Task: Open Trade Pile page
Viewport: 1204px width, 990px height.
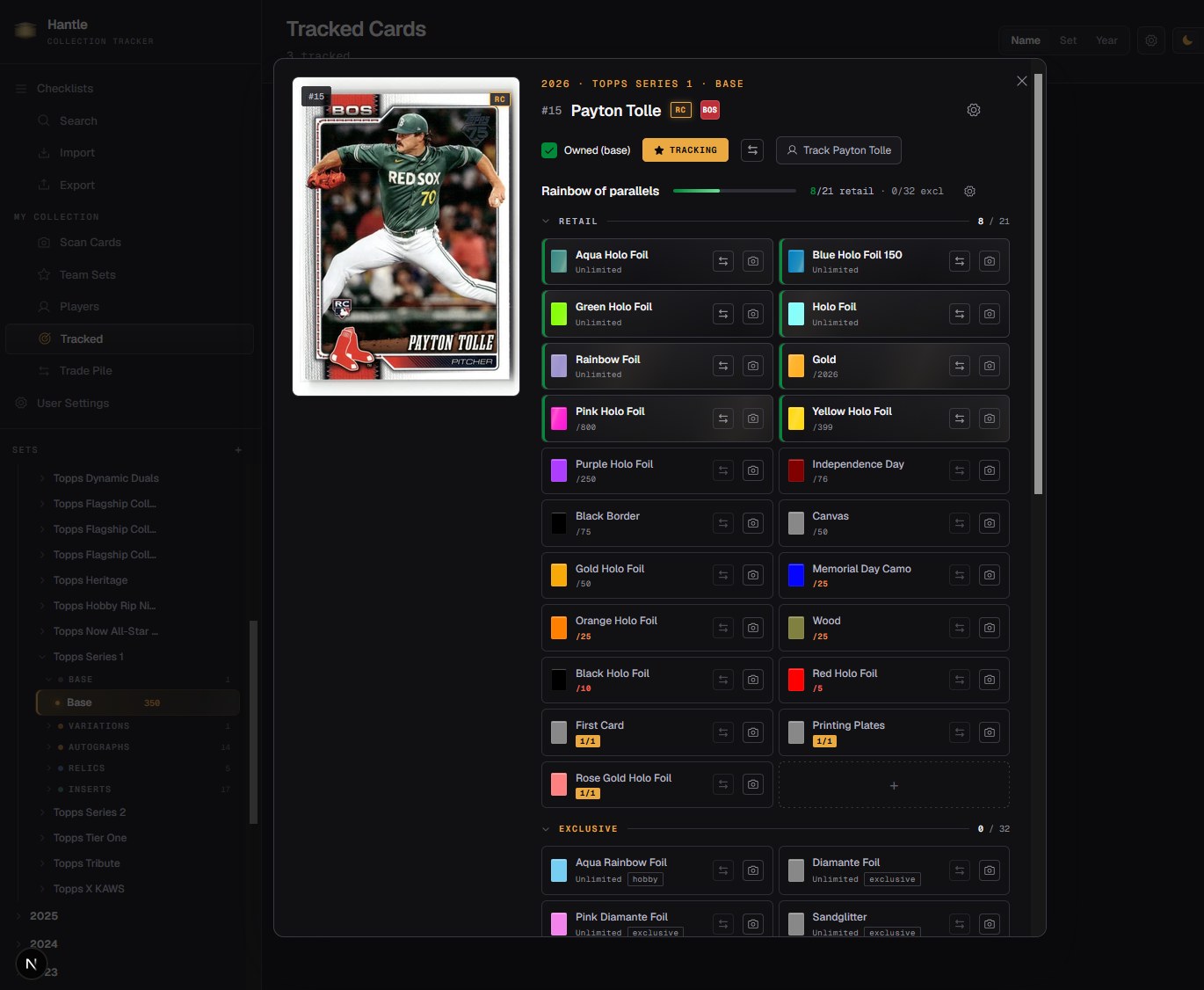Action: (x=86, y=371)
